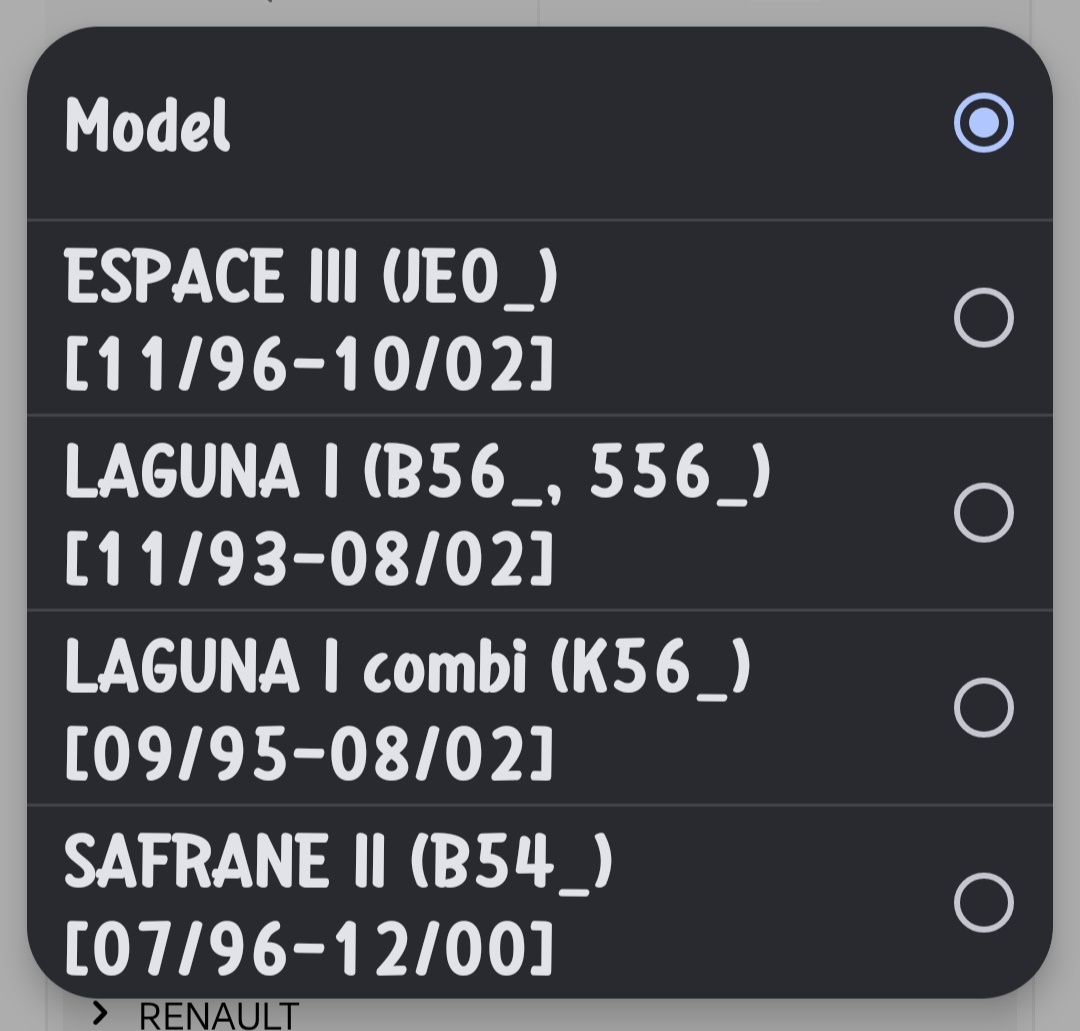Click the selected Model header radio button

point(985,124)
